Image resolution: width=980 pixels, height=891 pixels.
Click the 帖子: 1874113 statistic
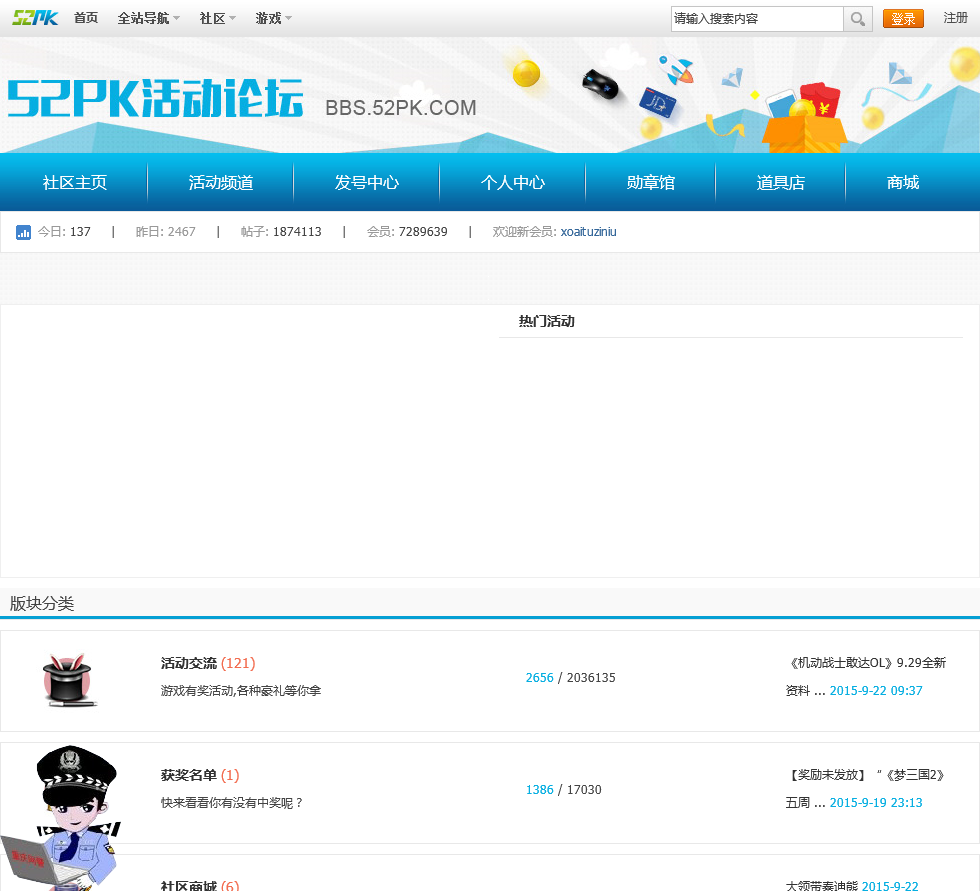(x=281, y=232)
